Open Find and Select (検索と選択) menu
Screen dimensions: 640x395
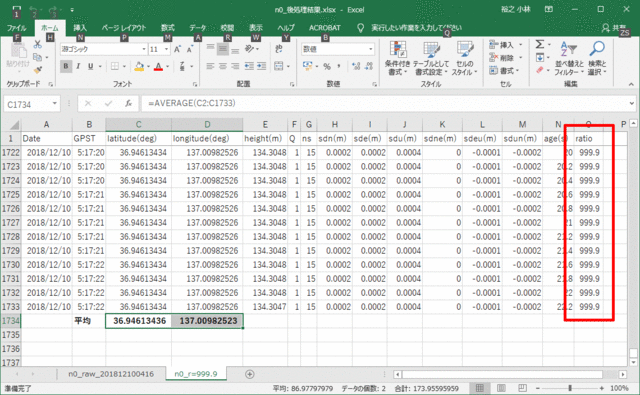pyautogui.click(x=597, y=58)
